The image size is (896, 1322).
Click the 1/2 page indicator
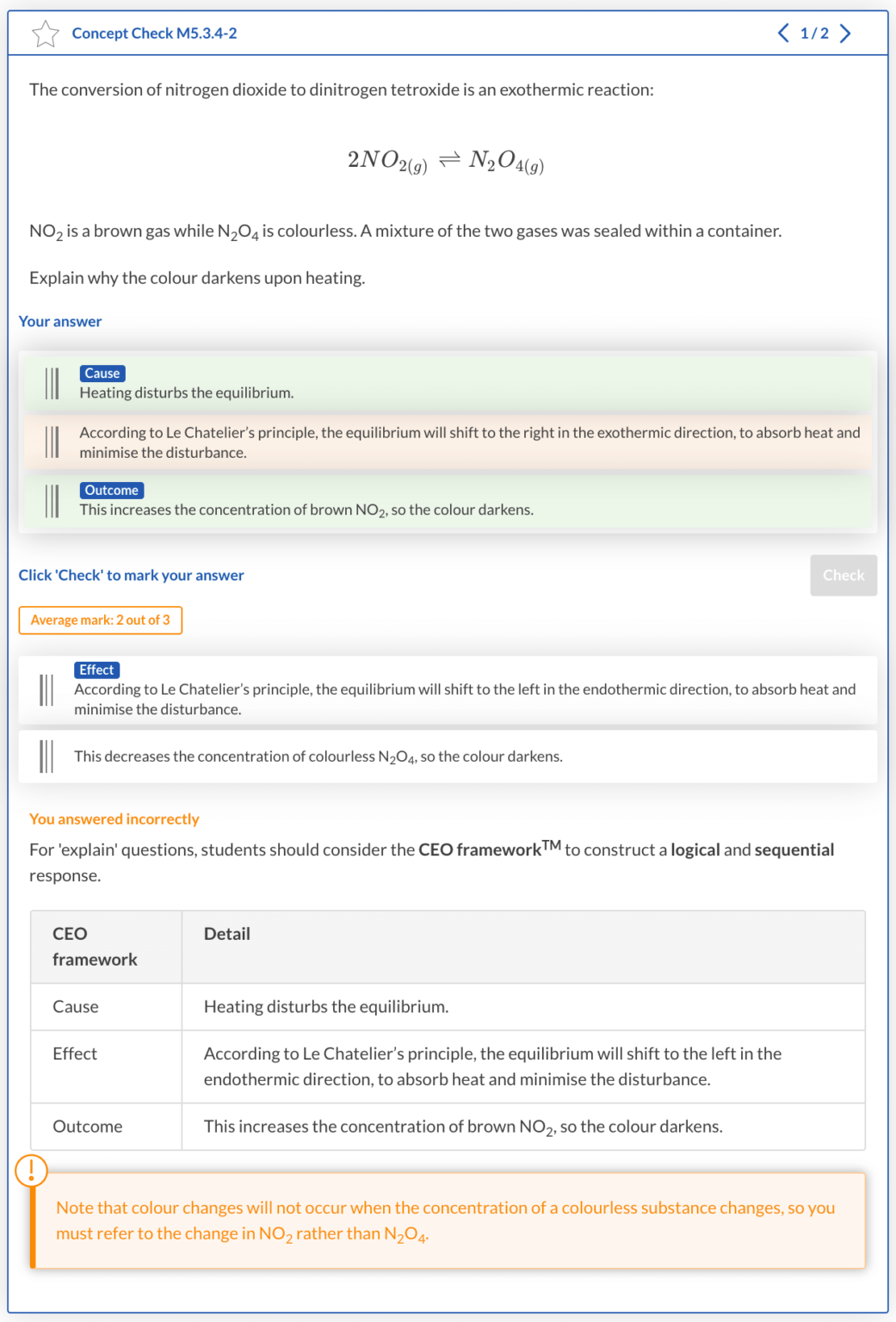[x=814, y=34]
